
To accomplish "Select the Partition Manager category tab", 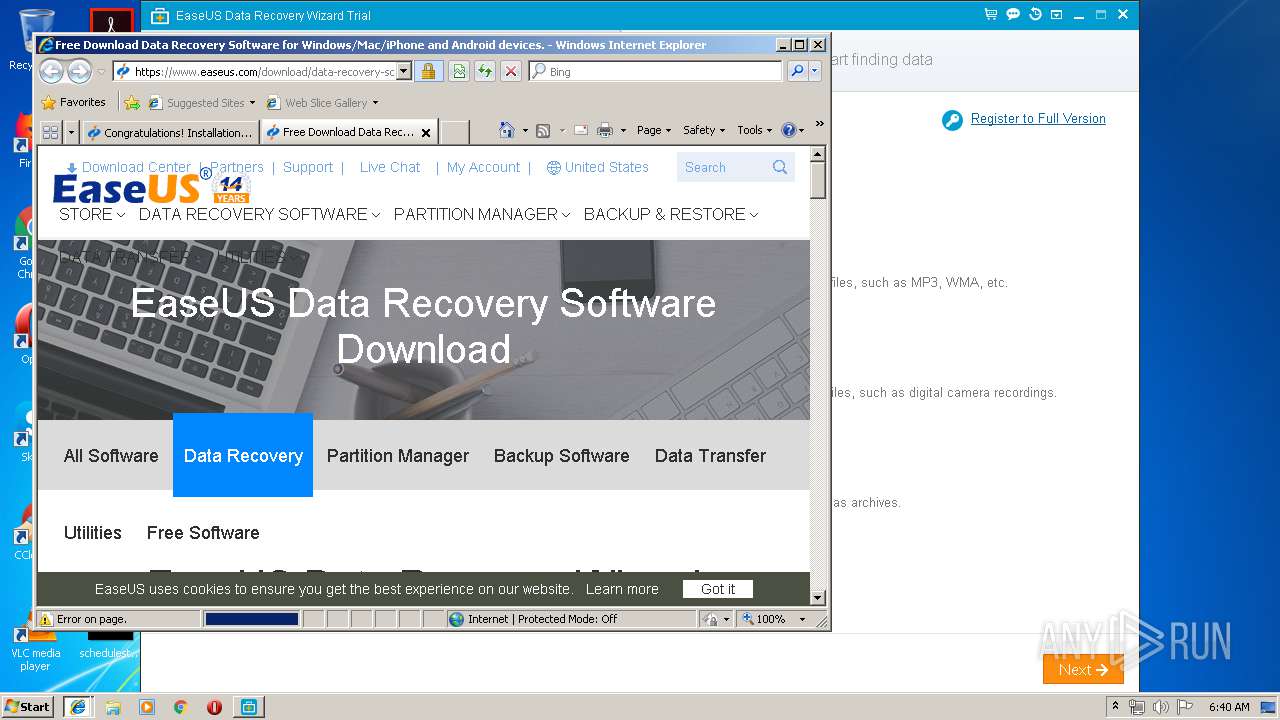I will tap(398, 456).
